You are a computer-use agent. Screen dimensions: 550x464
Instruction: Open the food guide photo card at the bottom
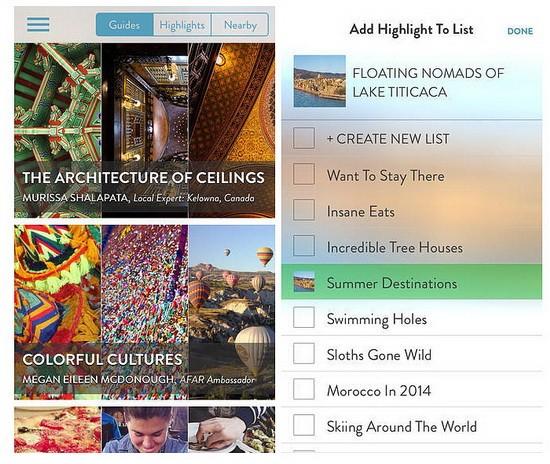point(145,430)
